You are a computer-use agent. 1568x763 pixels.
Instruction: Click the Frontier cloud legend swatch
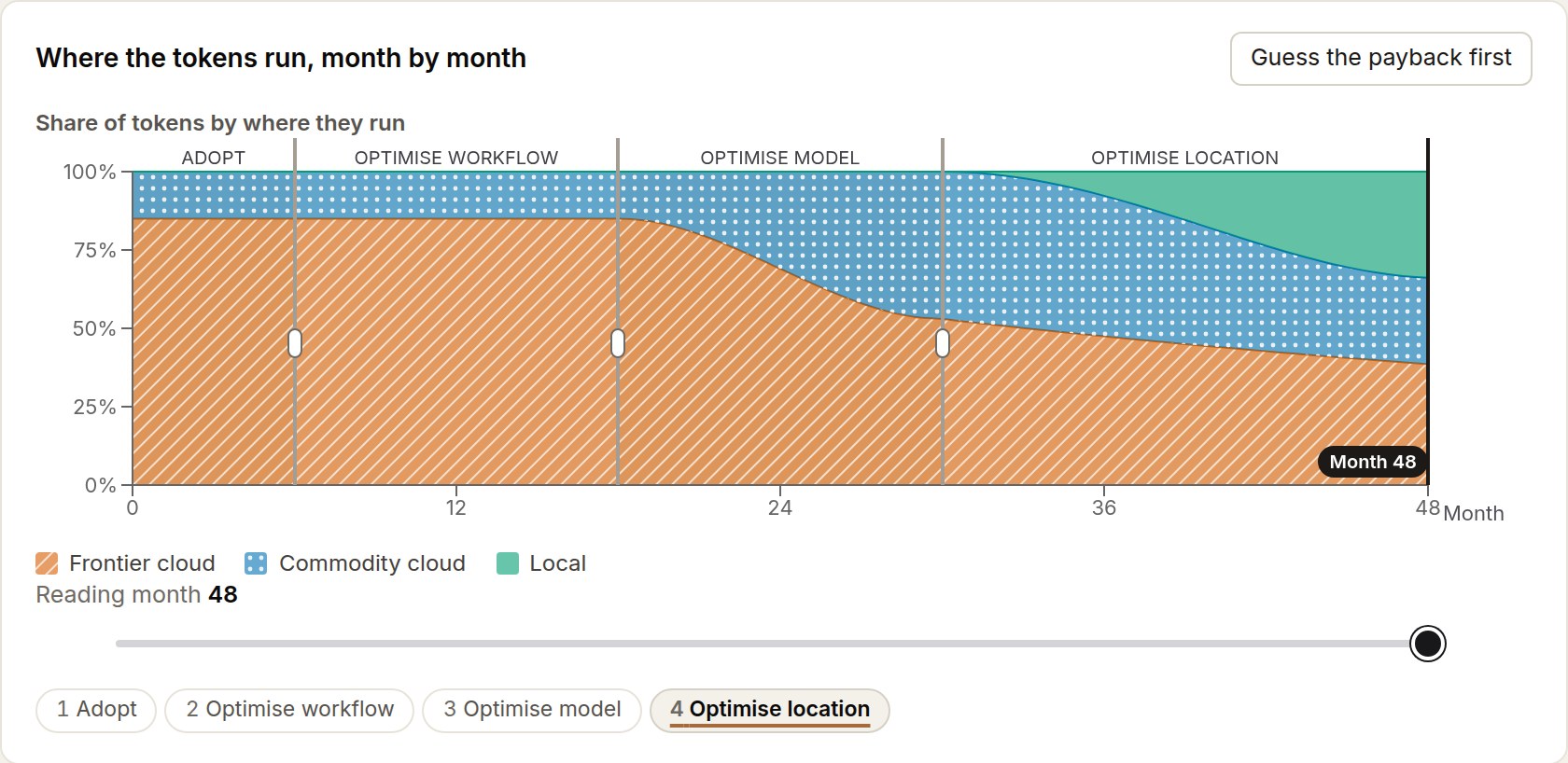coord(47,563)
